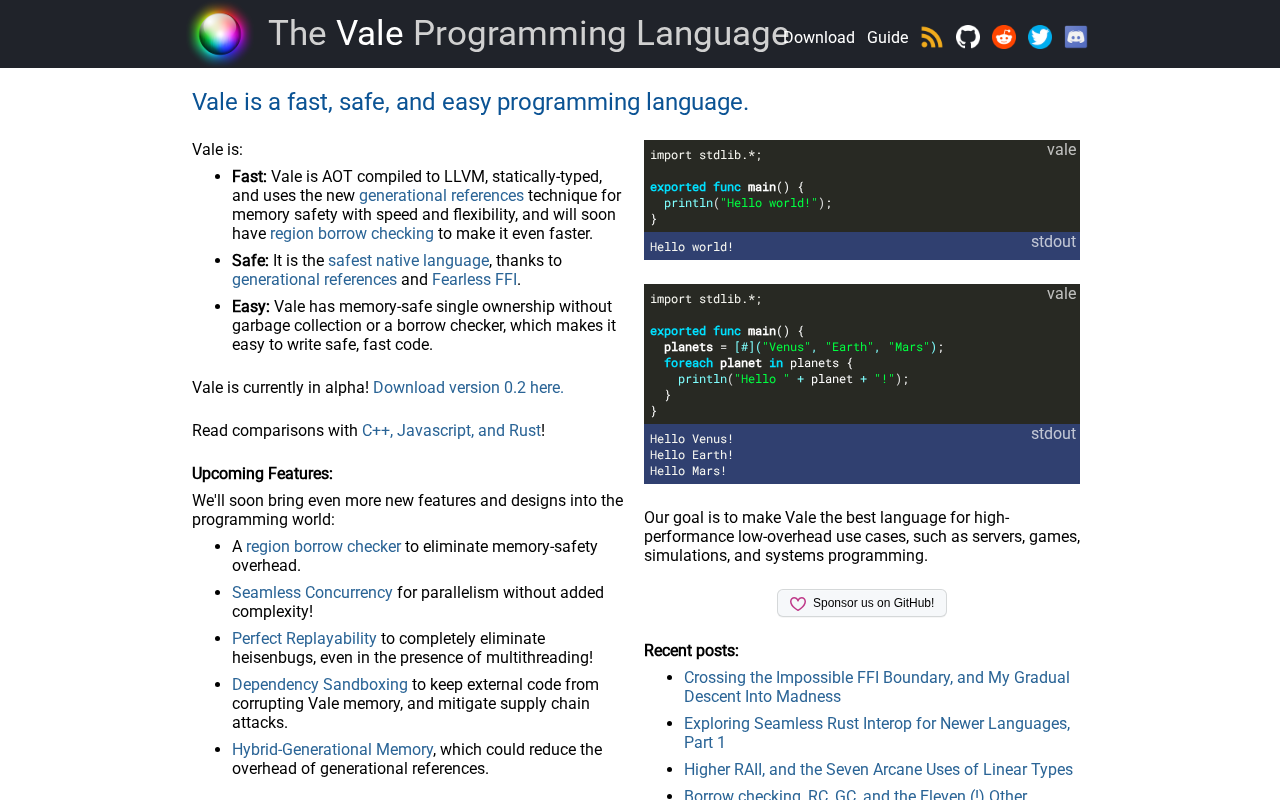
Task: Open the region borrow checking link
Action: click(x=352, y=234)
